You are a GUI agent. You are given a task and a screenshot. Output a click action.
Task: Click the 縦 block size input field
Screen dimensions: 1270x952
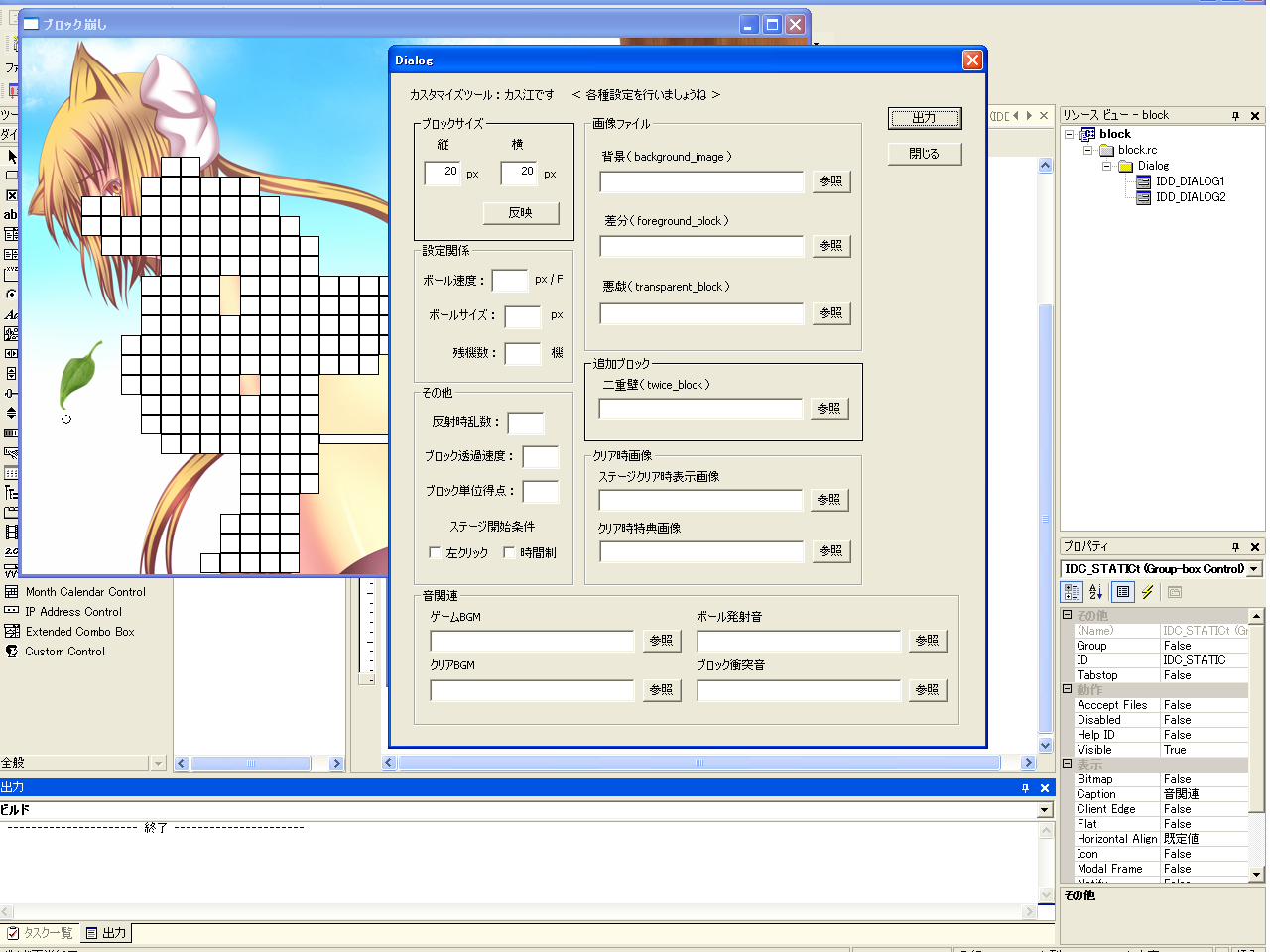(x=443, y=174)
